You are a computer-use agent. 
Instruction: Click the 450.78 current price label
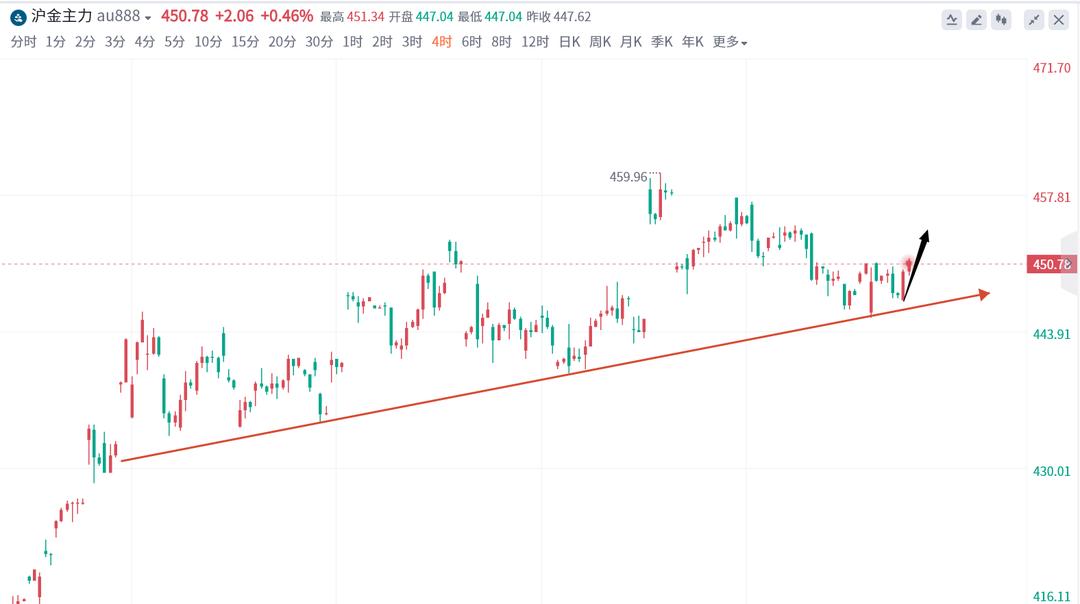point(1050,264)
